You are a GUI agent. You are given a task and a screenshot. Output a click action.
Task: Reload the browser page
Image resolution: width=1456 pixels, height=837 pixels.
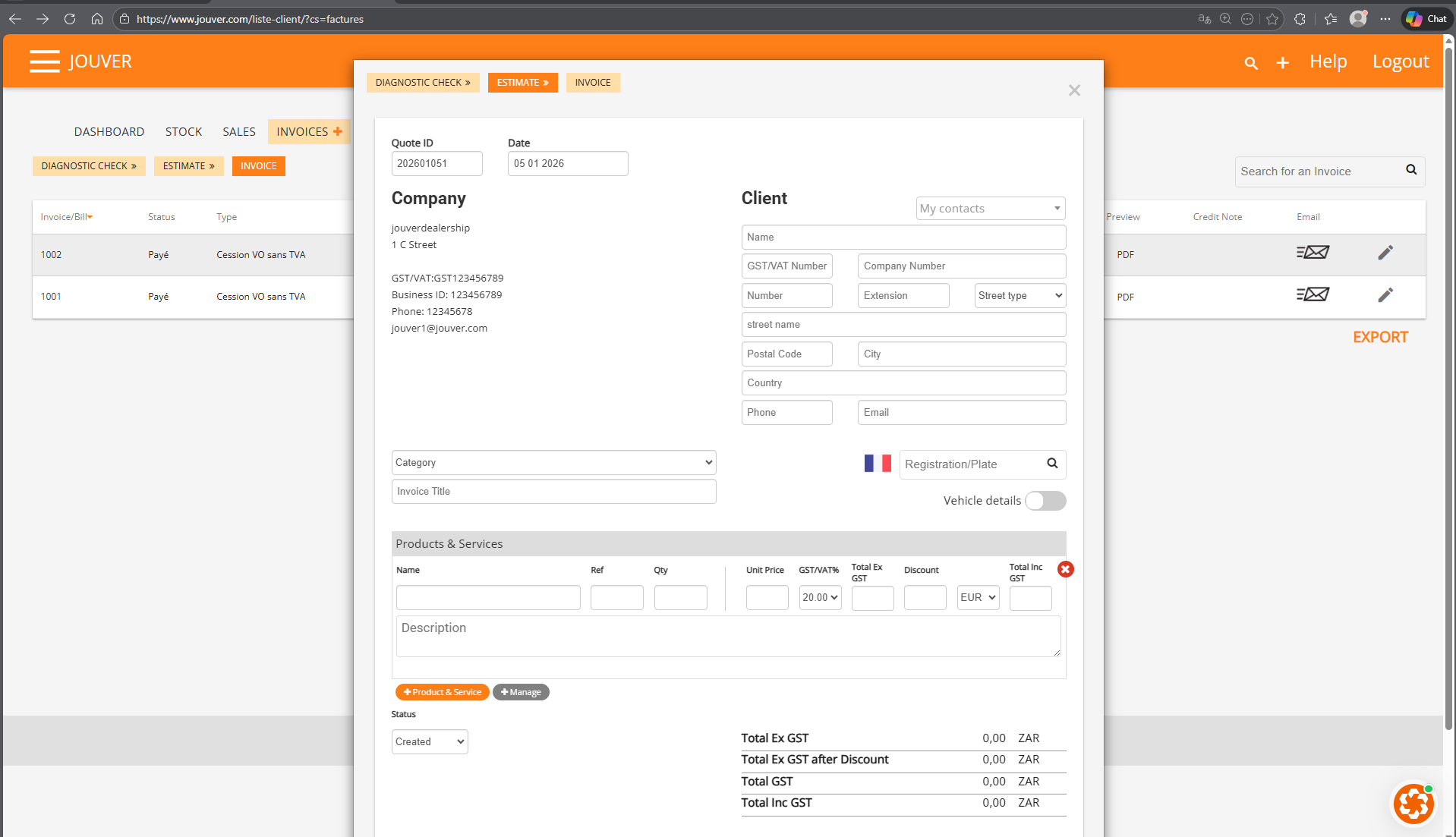pos(70,19)
